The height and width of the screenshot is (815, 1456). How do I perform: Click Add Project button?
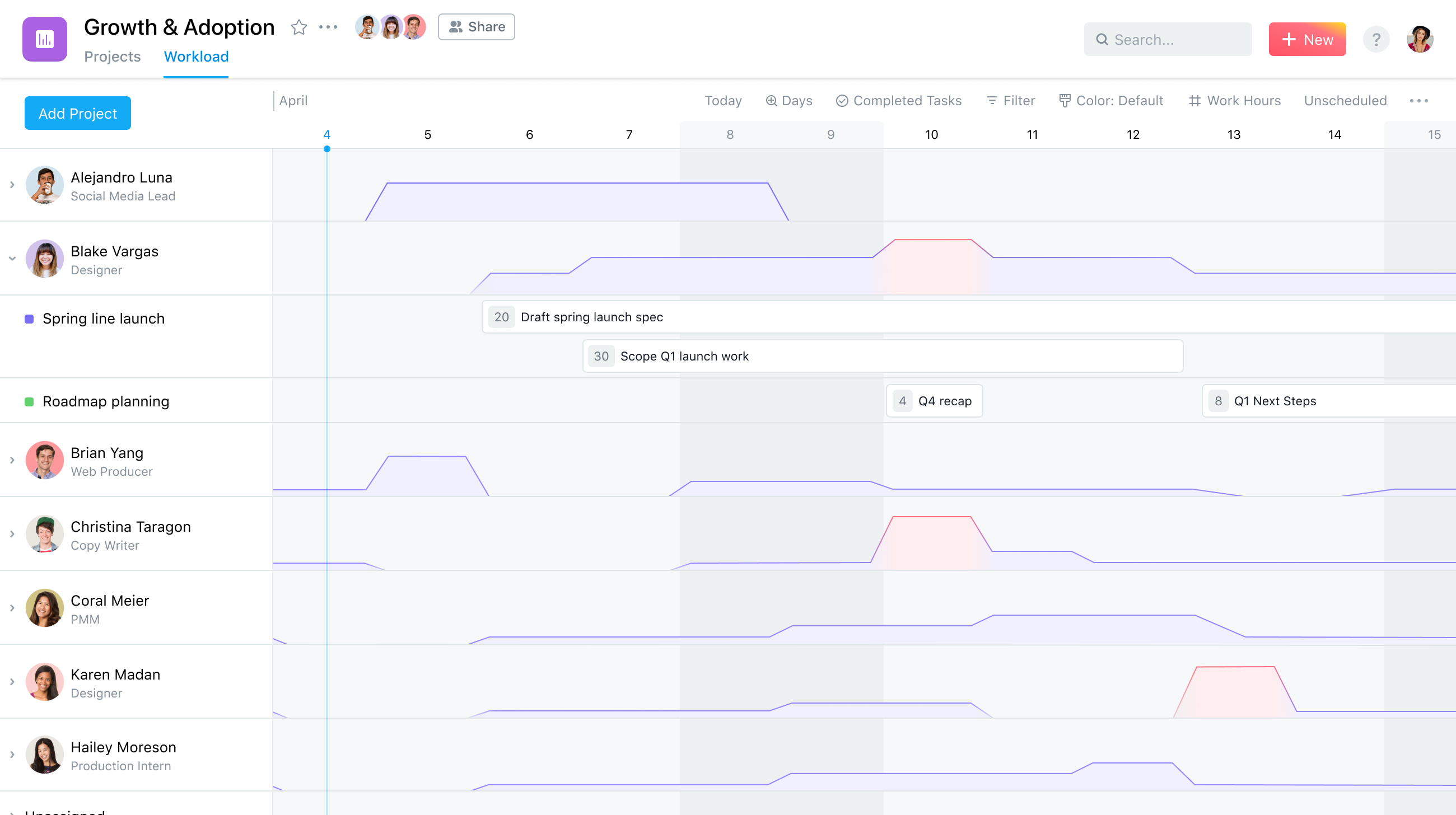coord(78,113)
